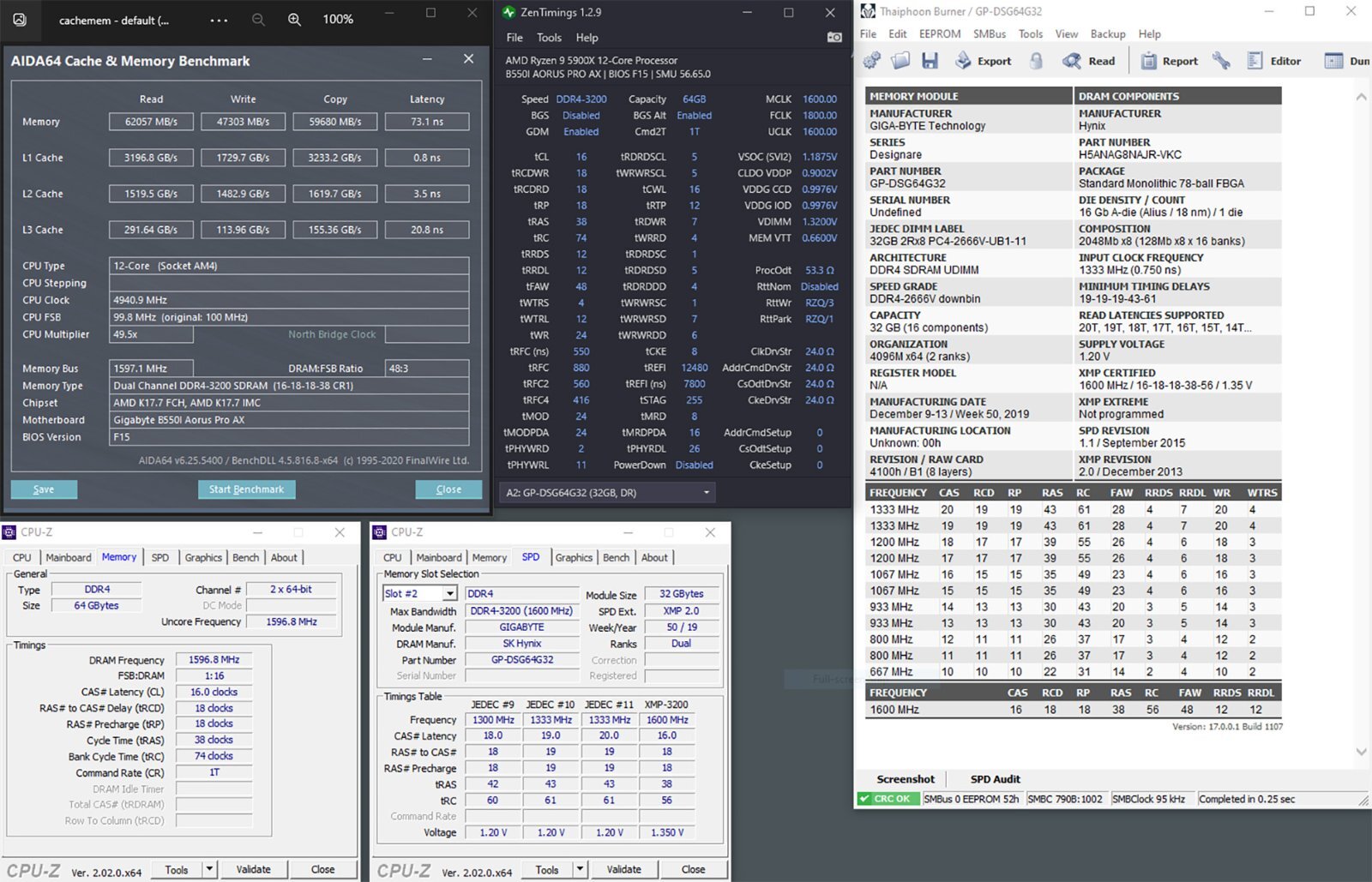Select the SPD Audit tab in Thaiphoon Burner
The width and height of the screenshot is (1372, 882).
pyautogui.click(x=995, y=779)
